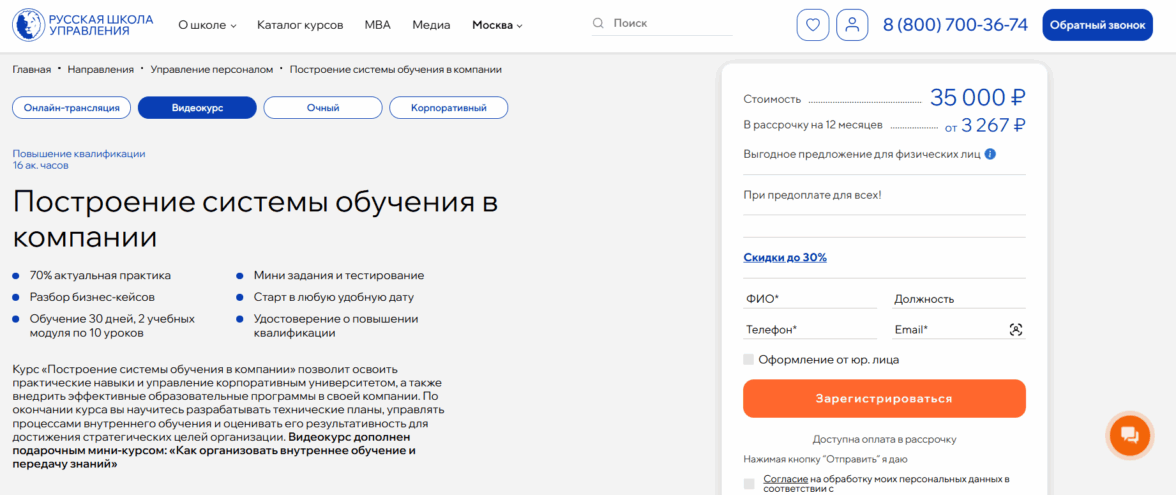The width and height of the screenshot is (1176, 495).
Task: Open the Москва city selector
Action: click(x=497, y=25)
